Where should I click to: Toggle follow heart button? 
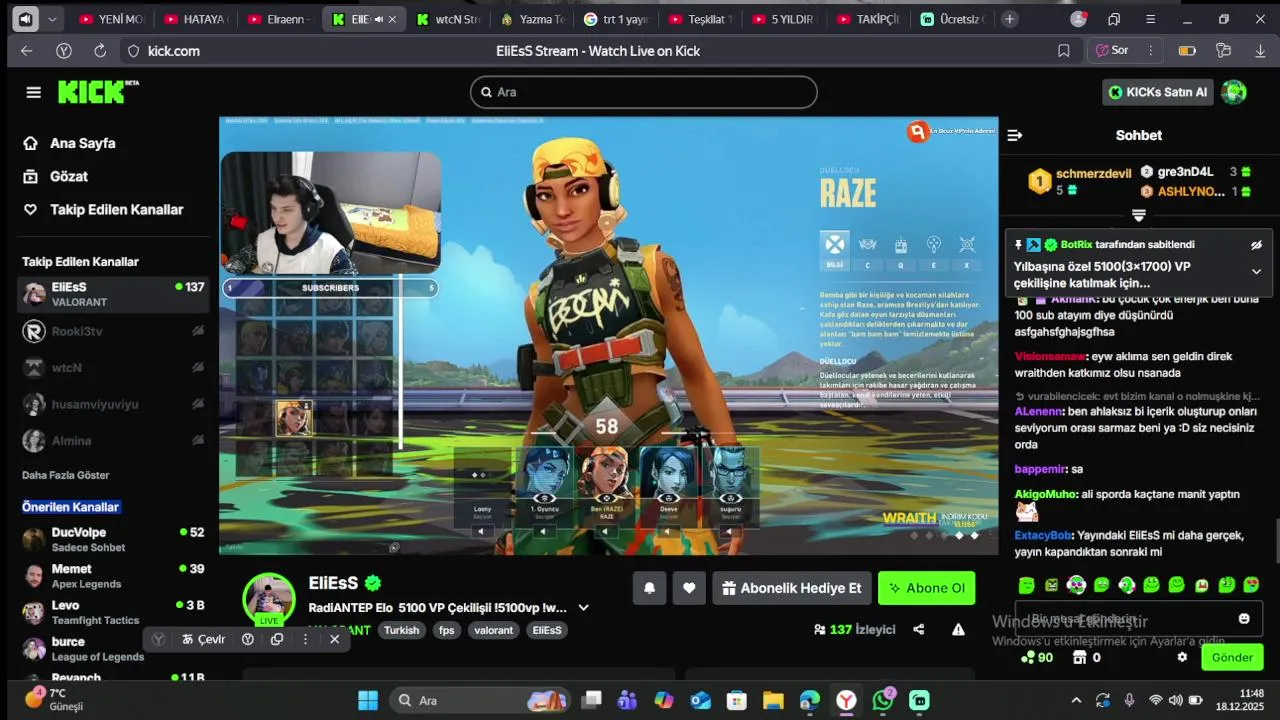(689, 588)
